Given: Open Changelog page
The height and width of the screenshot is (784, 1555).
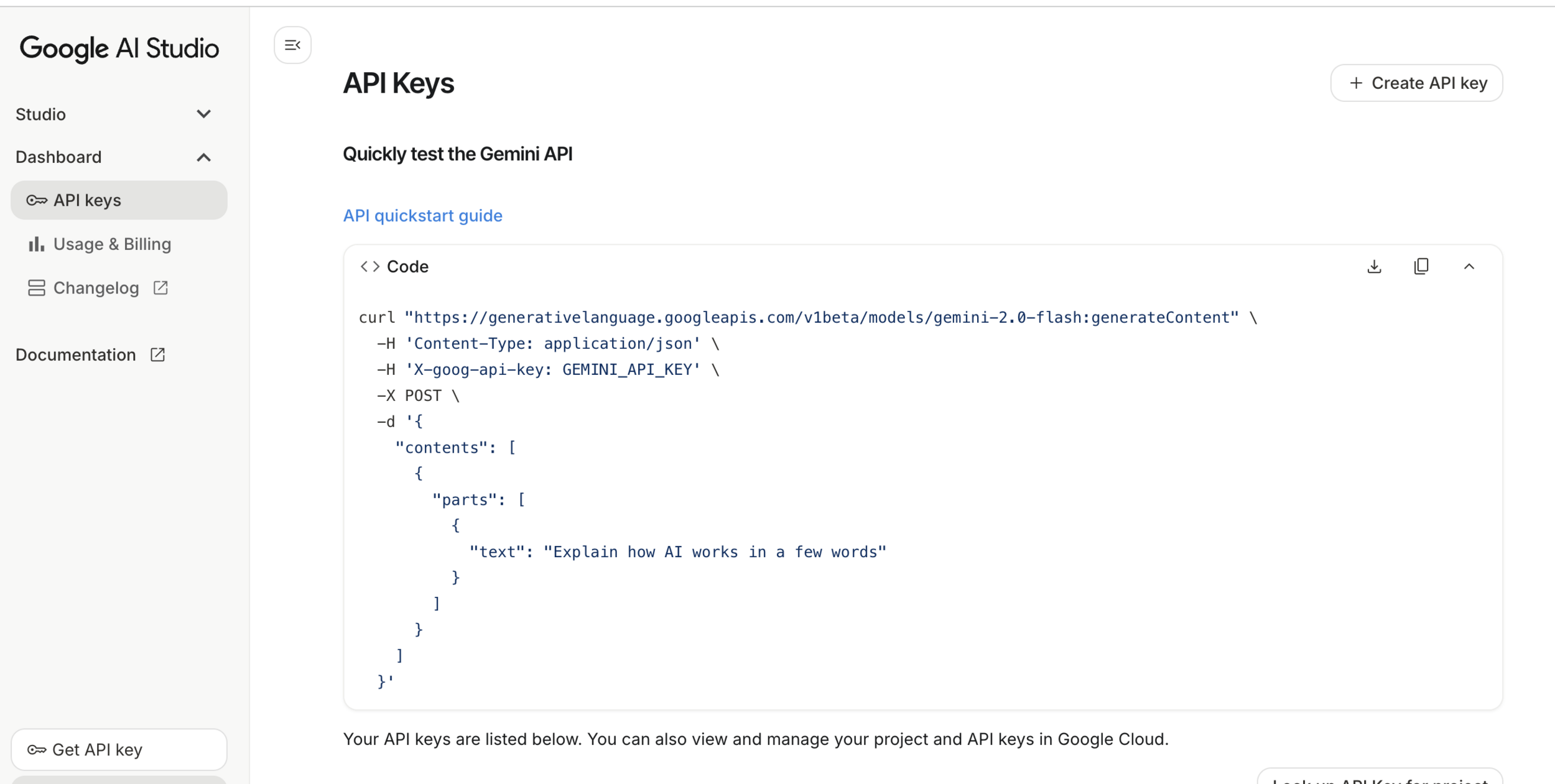Looking at the screenshot, I should pos(96,288).
